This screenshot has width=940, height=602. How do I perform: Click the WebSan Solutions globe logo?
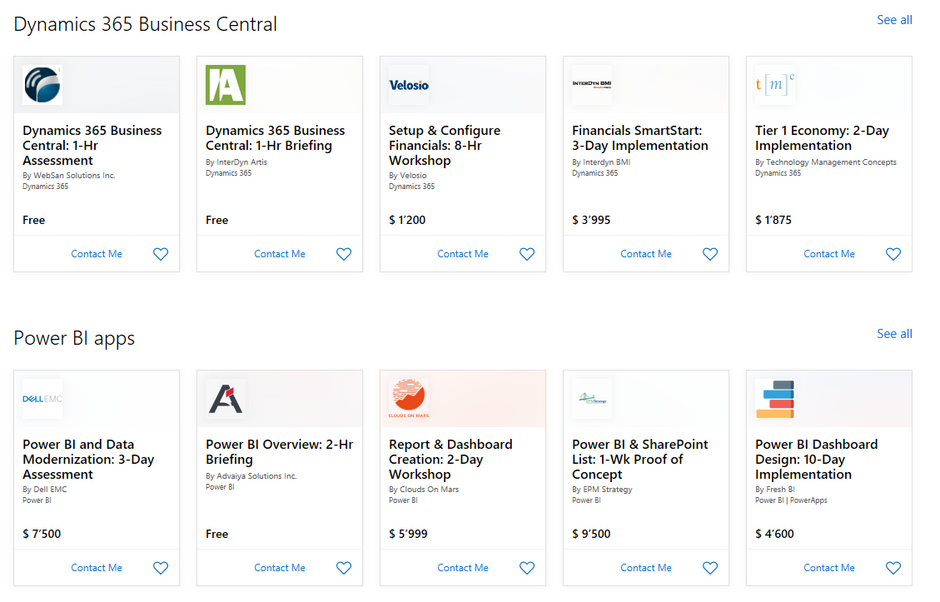42,85
